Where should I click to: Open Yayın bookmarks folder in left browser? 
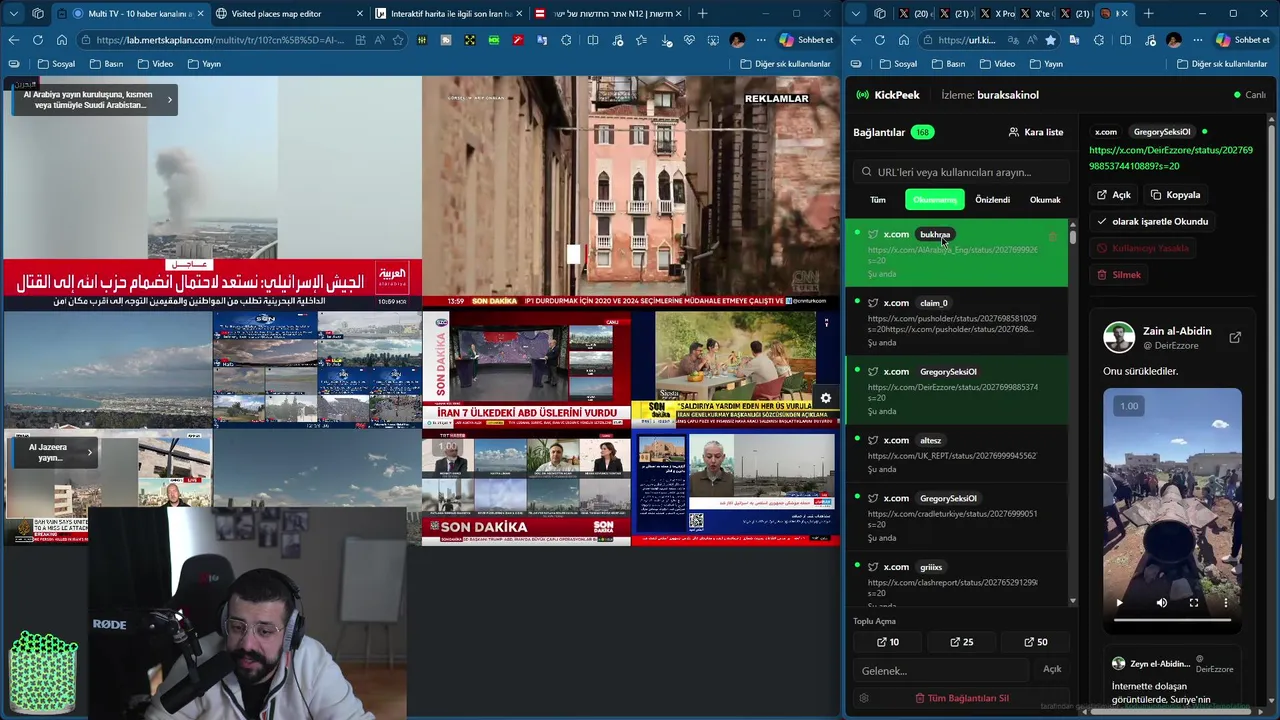click(204, 64)
